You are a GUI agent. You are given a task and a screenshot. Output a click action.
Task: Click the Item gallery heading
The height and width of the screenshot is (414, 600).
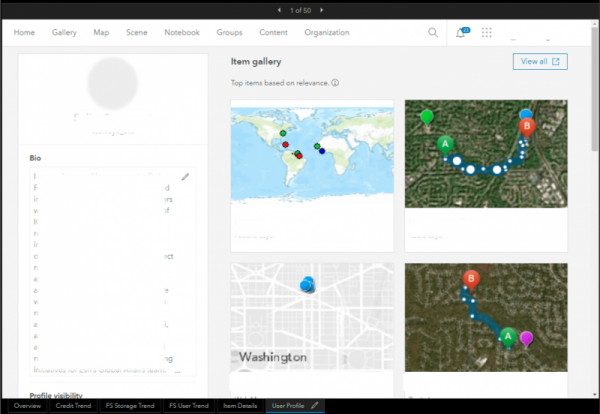[256, 62]
